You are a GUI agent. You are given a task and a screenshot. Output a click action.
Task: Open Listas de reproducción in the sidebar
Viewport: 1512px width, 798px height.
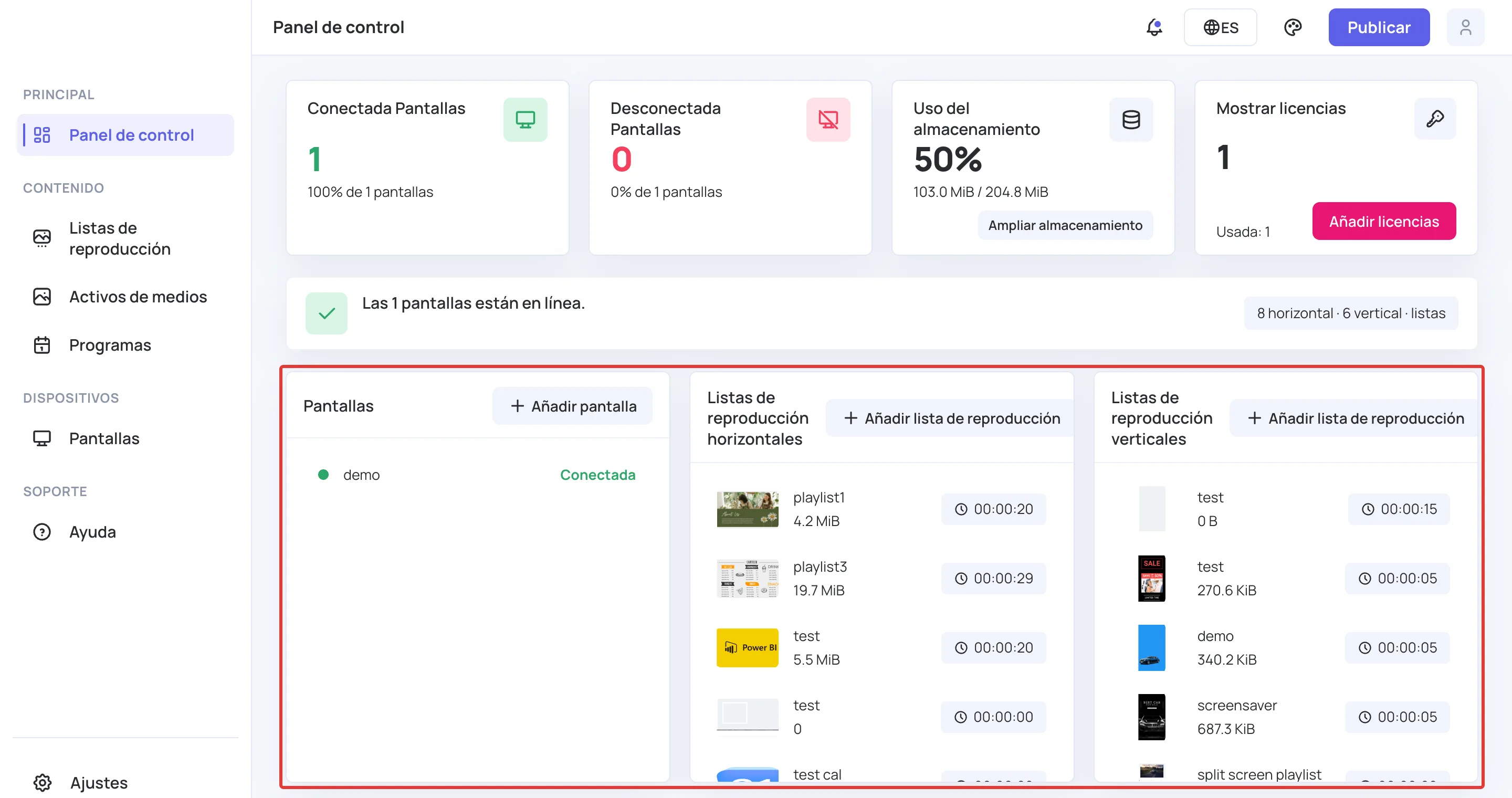coord(125,238)
